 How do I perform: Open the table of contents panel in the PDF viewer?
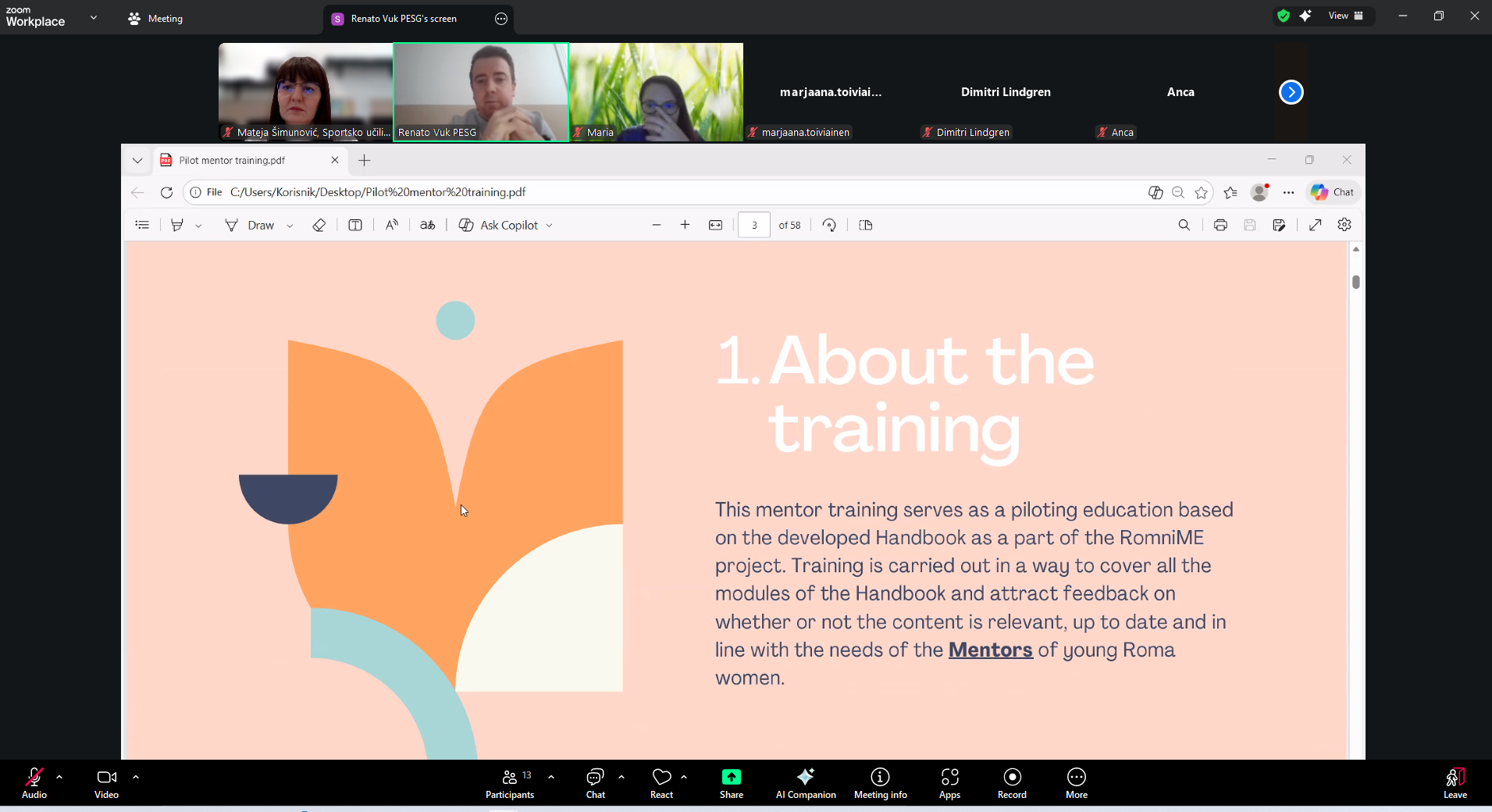[142, 225]
